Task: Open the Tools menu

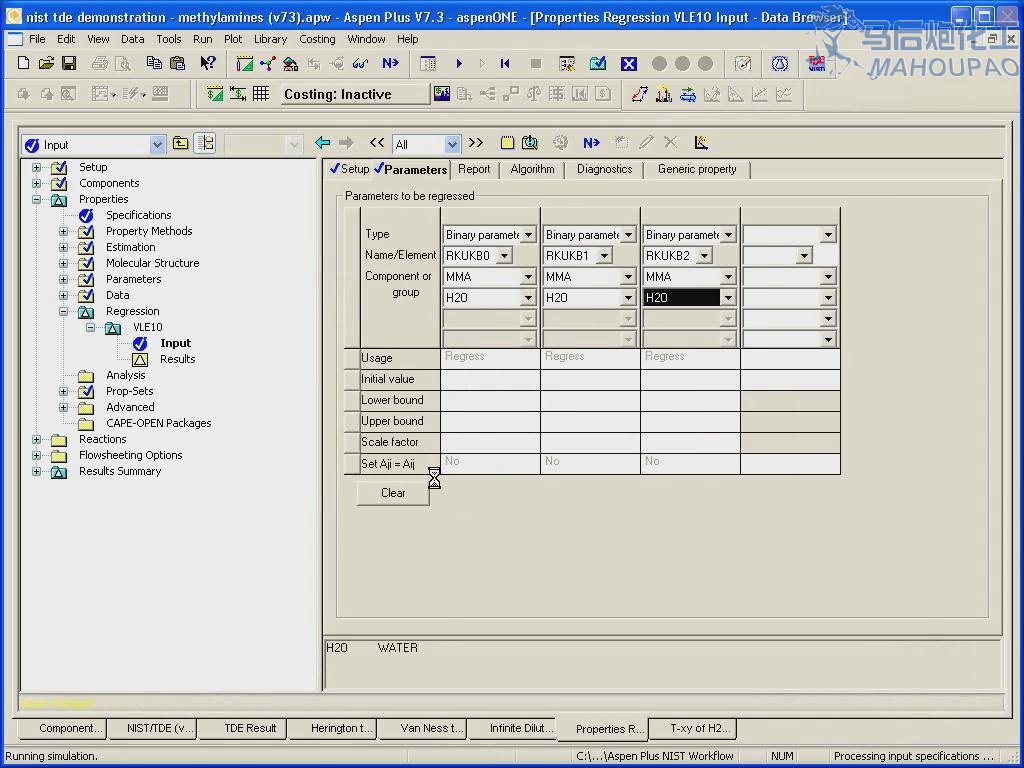Action: [x=168, y=39]
